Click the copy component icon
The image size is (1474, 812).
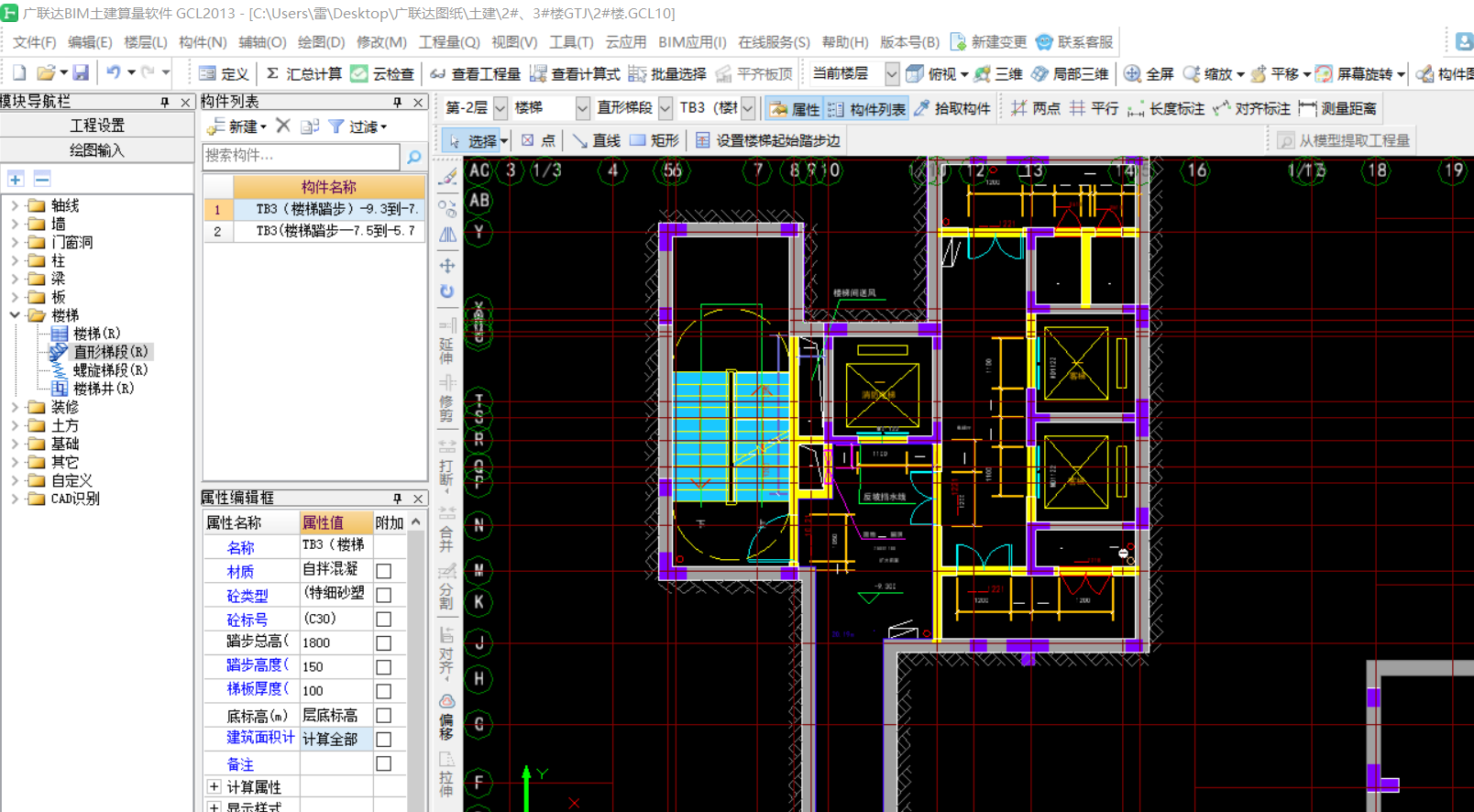[x=310, y=126]
